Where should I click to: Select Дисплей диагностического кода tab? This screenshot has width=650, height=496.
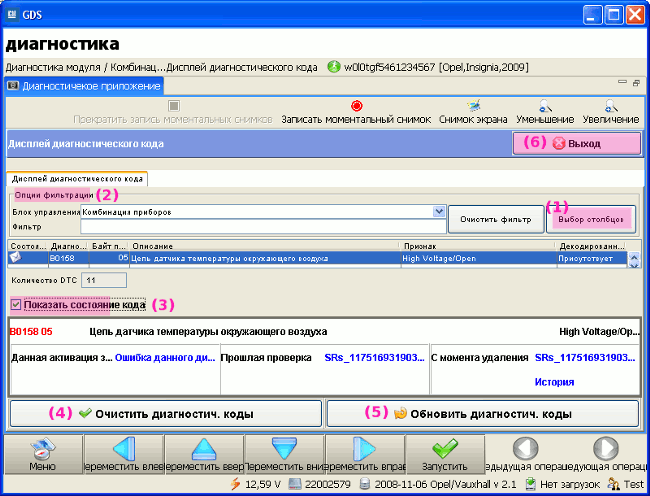point(77,179)
